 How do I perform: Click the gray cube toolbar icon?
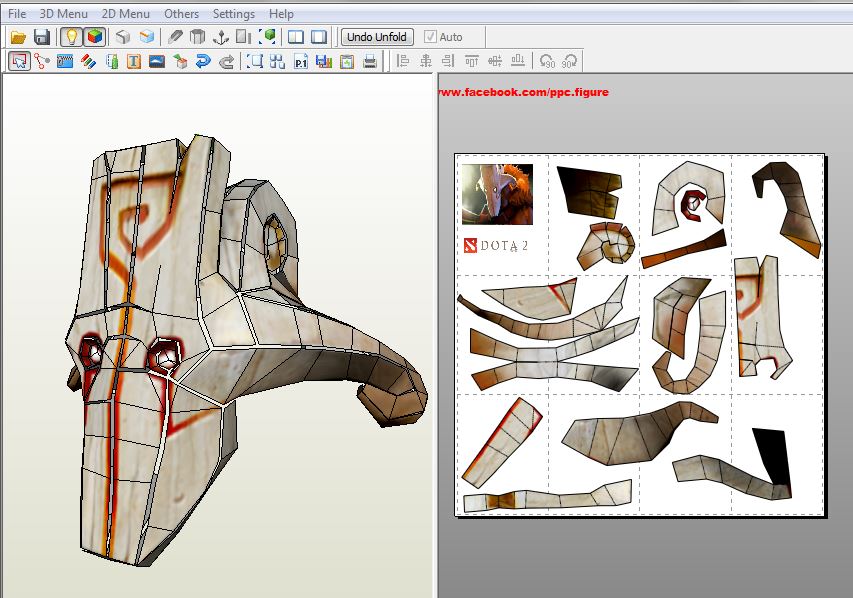pos(123,37)
